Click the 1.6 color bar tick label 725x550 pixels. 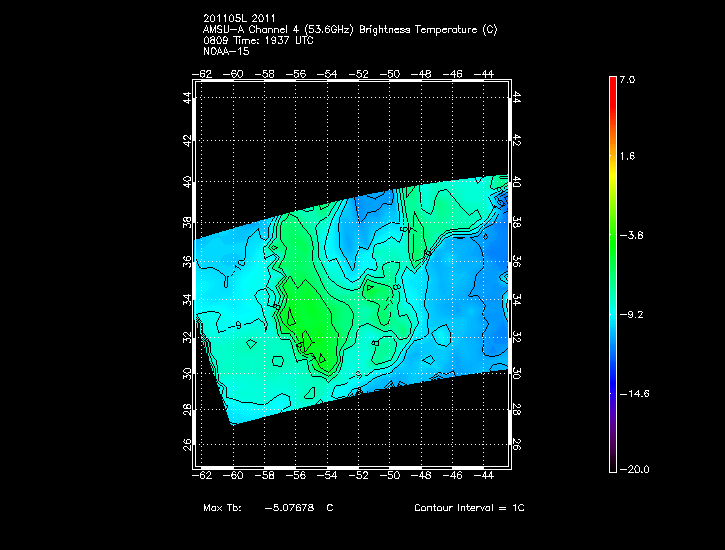[x=627, y=156]
